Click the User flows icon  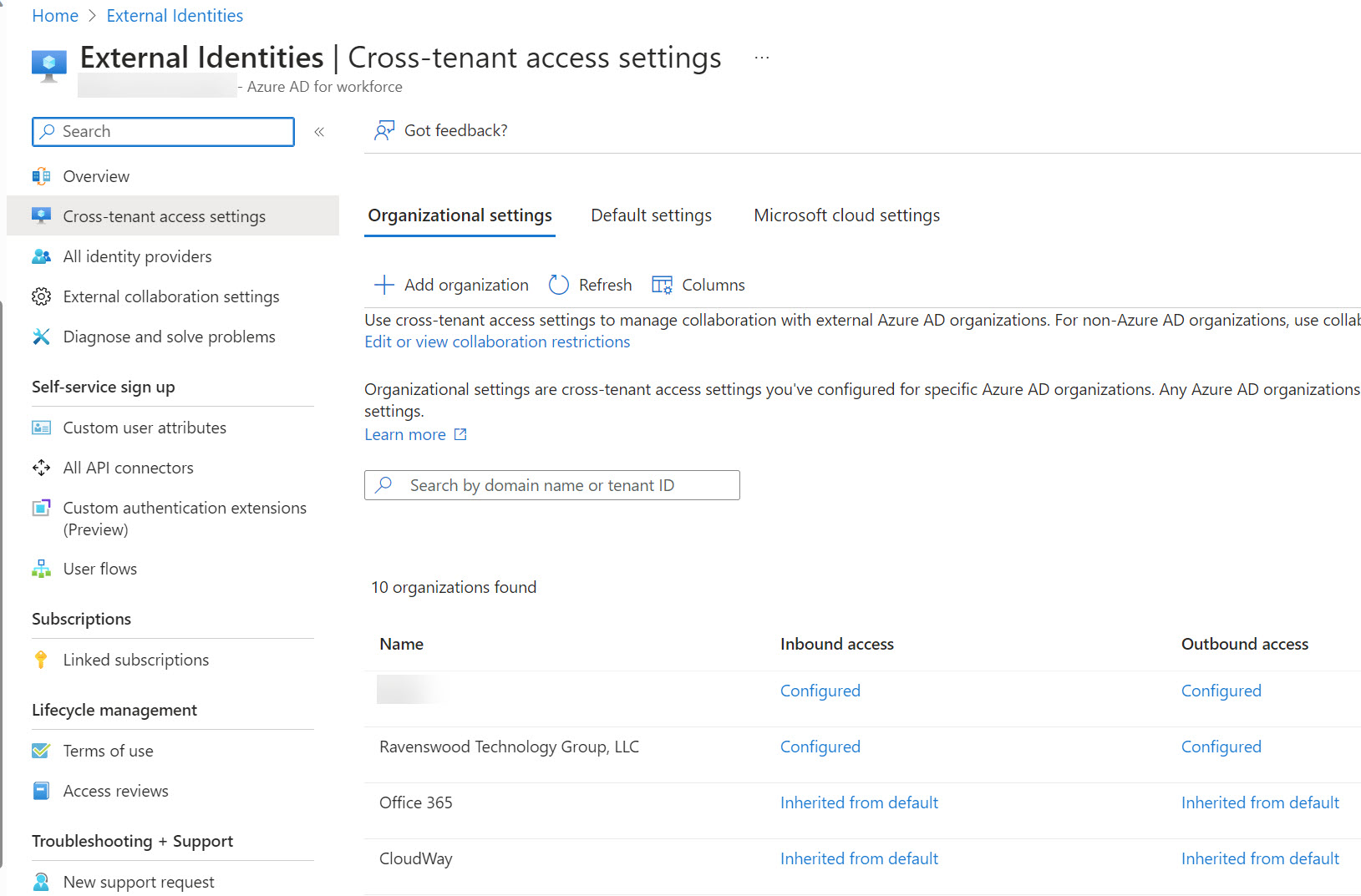pyautogui.click(x=41, y=569)
